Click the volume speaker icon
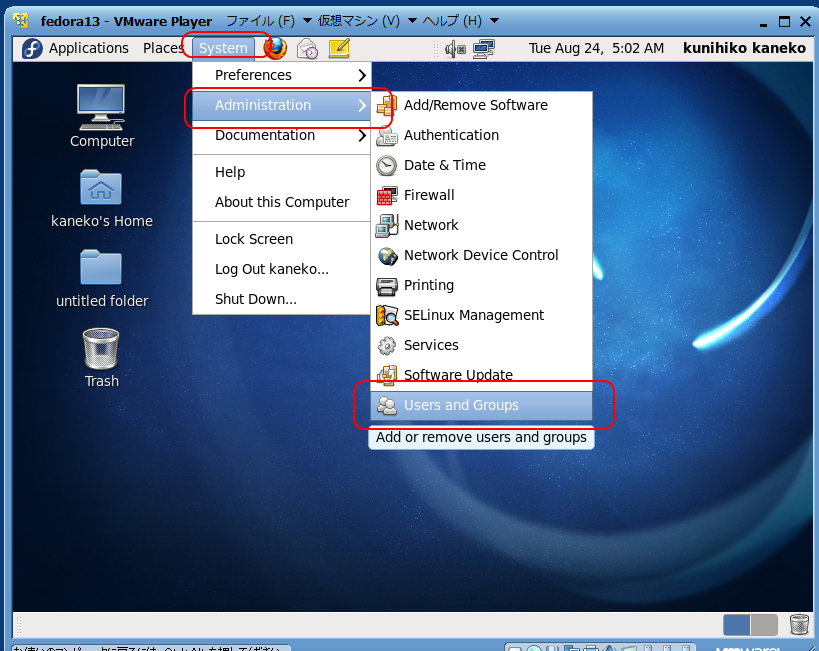 [x=454, y=49]
